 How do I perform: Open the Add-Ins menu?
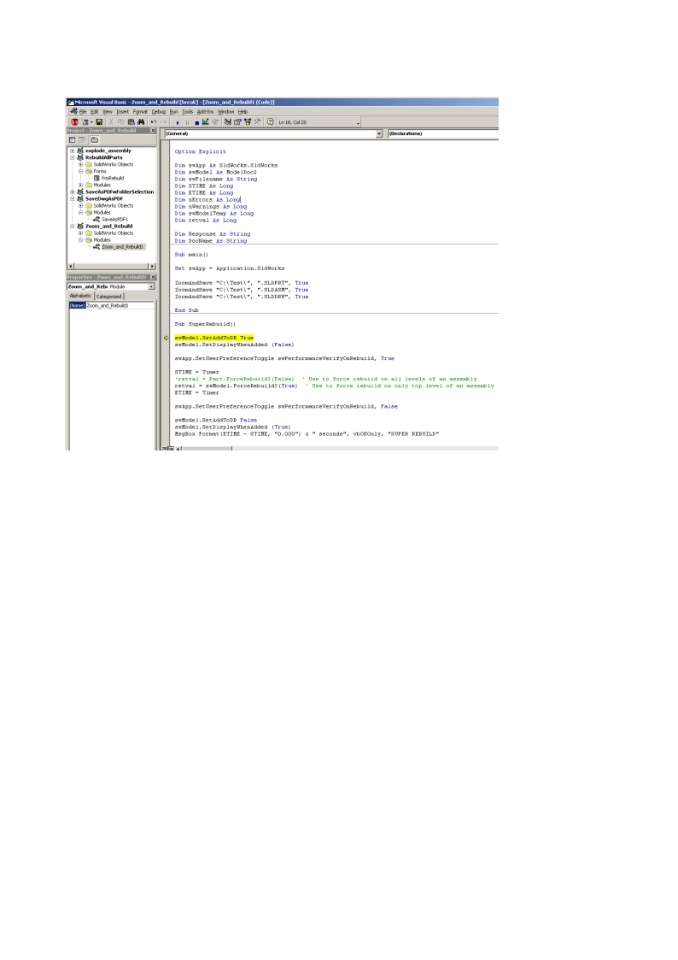point(205,111)
